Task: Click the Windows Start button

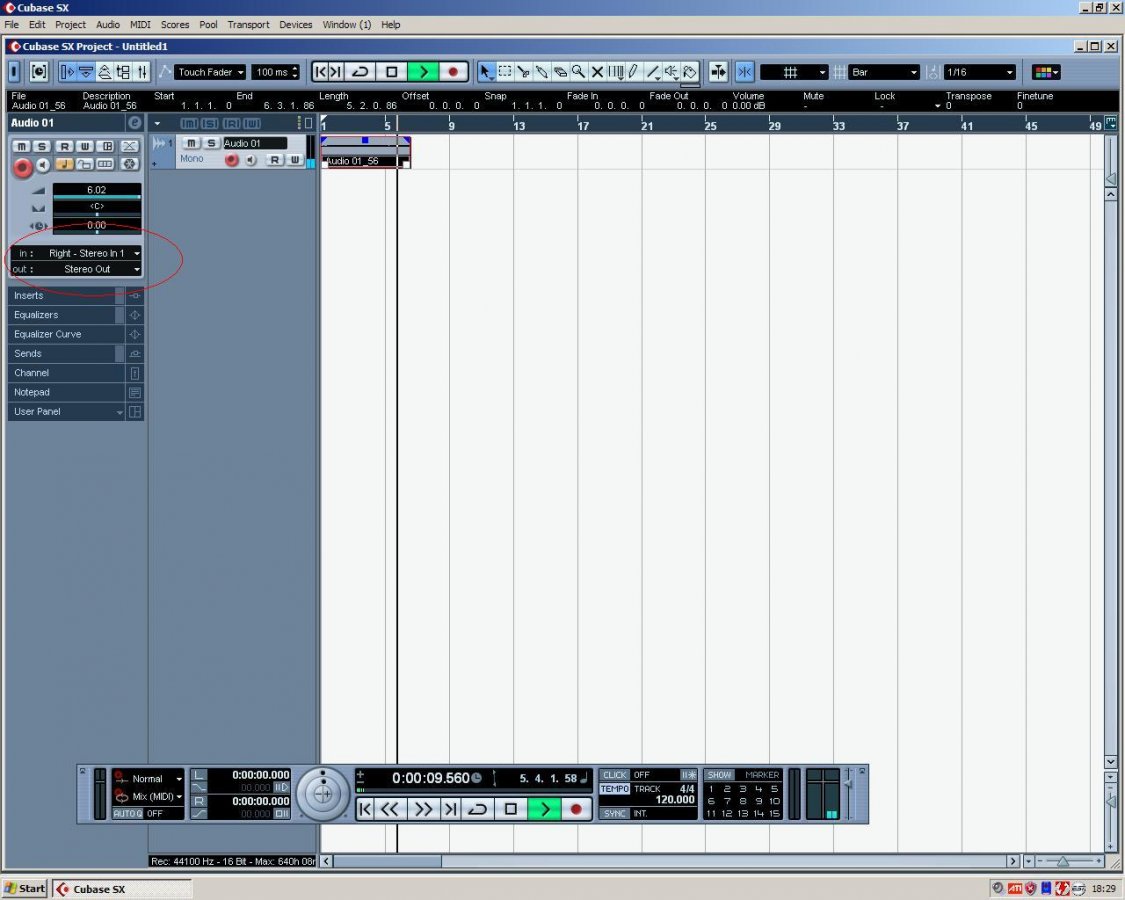Action: coord(25,889)
